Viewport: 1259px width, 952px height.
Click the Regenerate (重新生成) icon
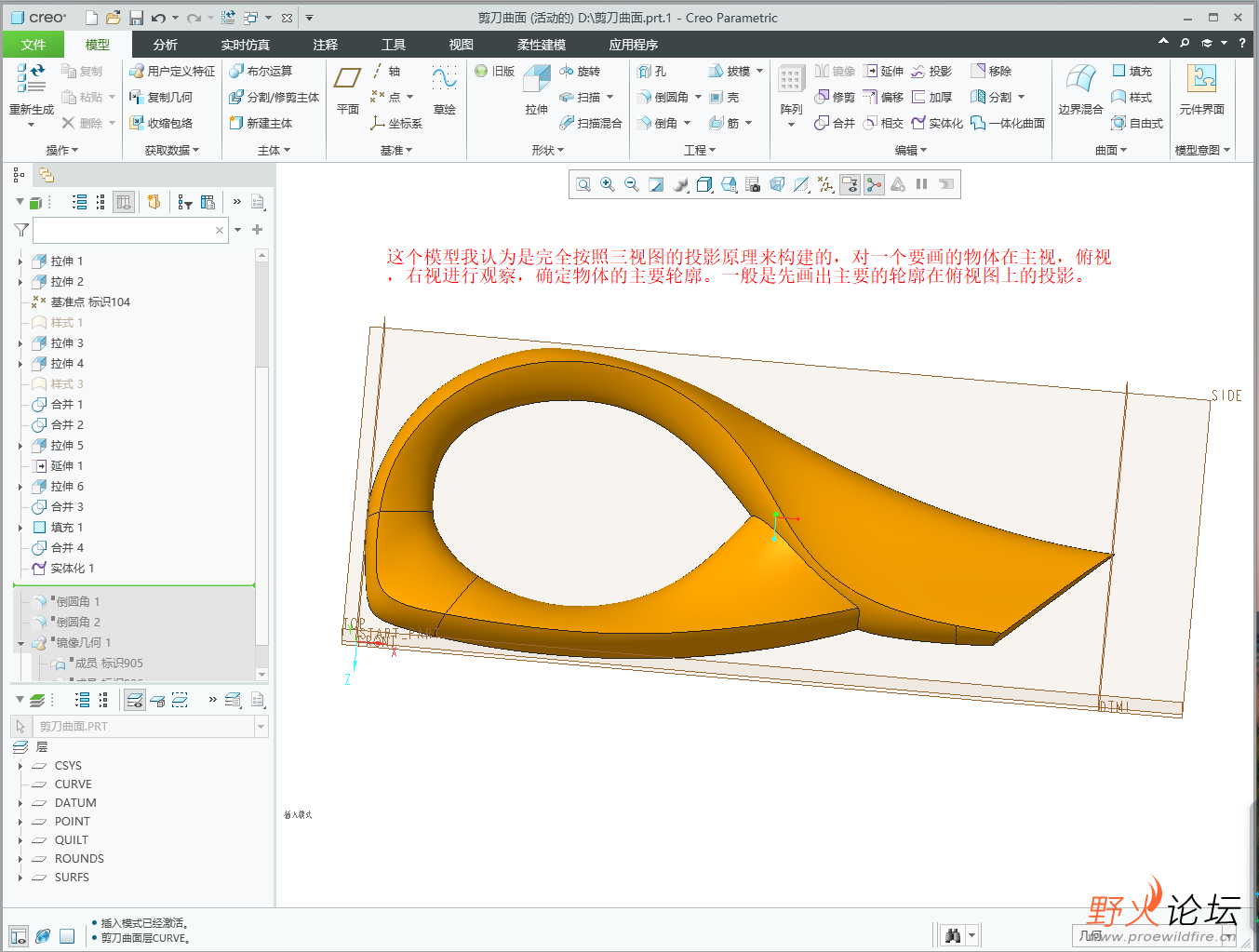(31, 79)
